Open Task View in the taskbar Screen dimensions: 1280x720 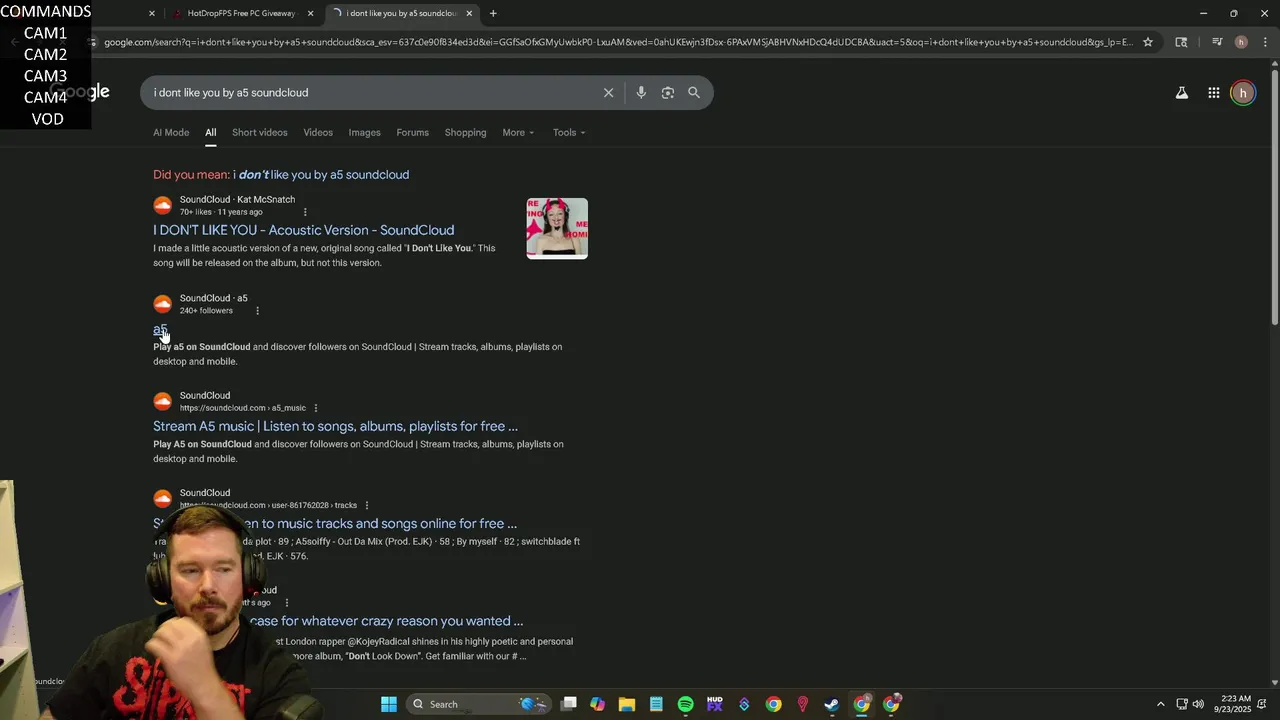pos(568,704)
